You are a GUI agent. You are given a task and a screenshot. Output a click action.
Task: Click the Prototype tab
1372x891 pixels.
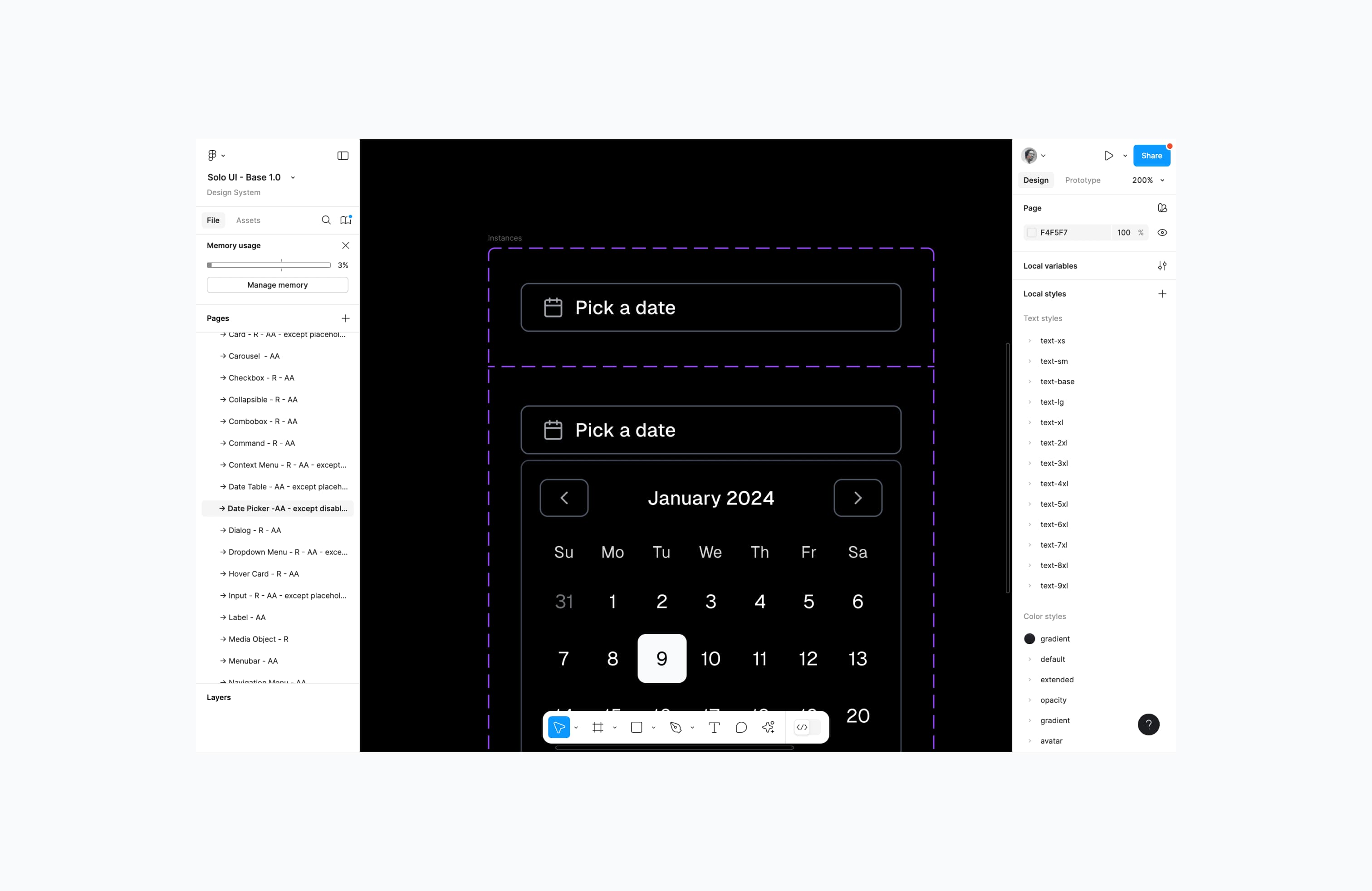[x=1082, y=180]
